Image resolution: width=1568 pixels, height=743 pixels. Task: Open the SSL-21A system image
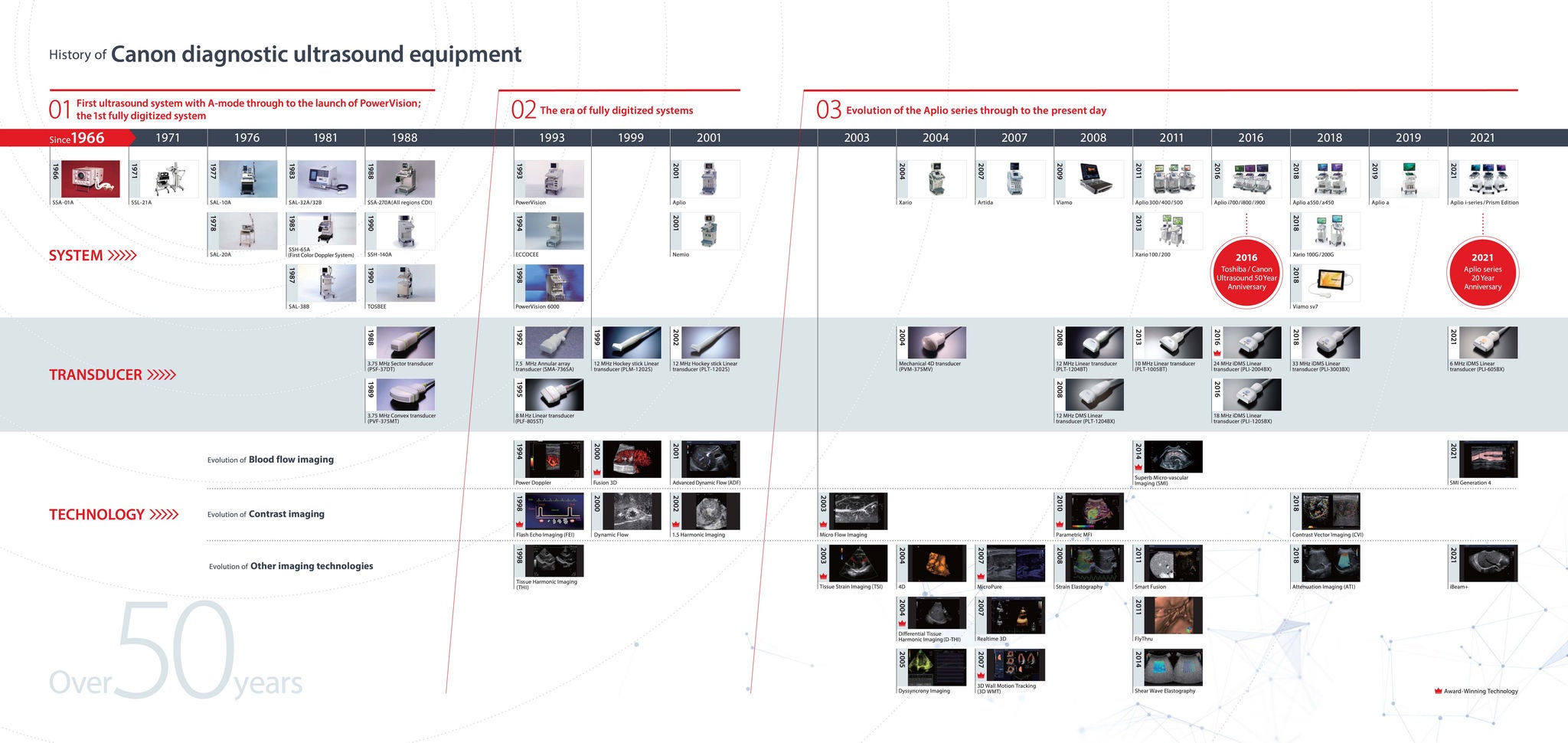[x=169, y=179]
